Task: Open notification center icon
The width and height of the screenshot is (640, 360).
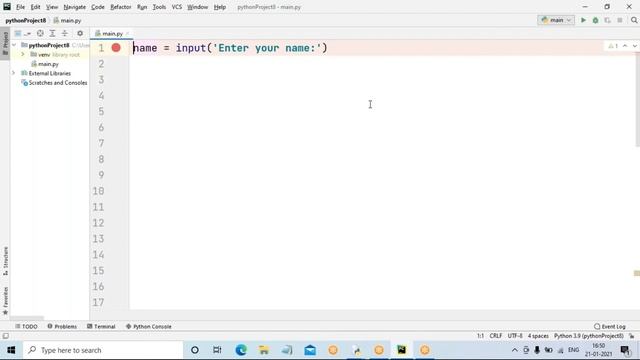Action: coord(625,350)
